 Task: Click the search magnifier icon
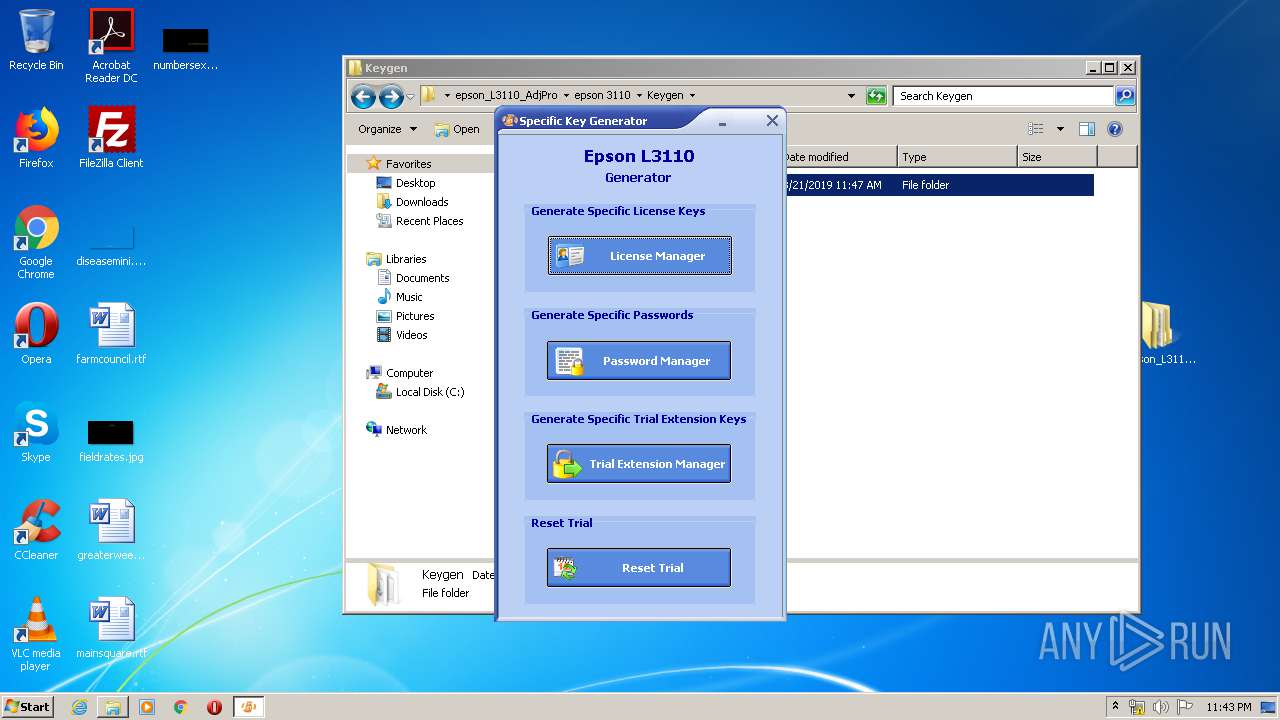(1125, 96)
